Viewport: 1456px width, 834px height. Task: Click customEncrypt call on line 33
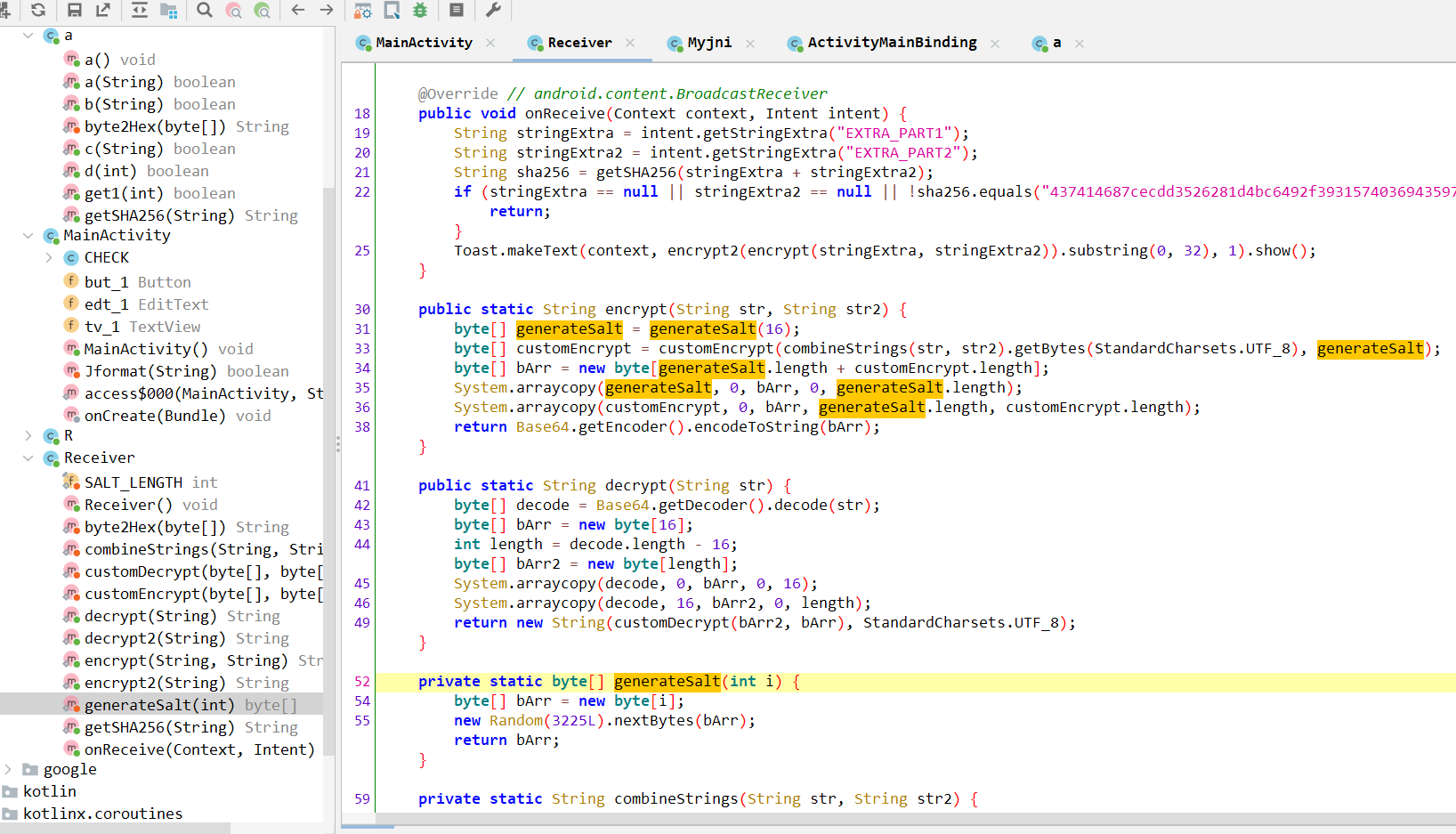tap(716, 349)
